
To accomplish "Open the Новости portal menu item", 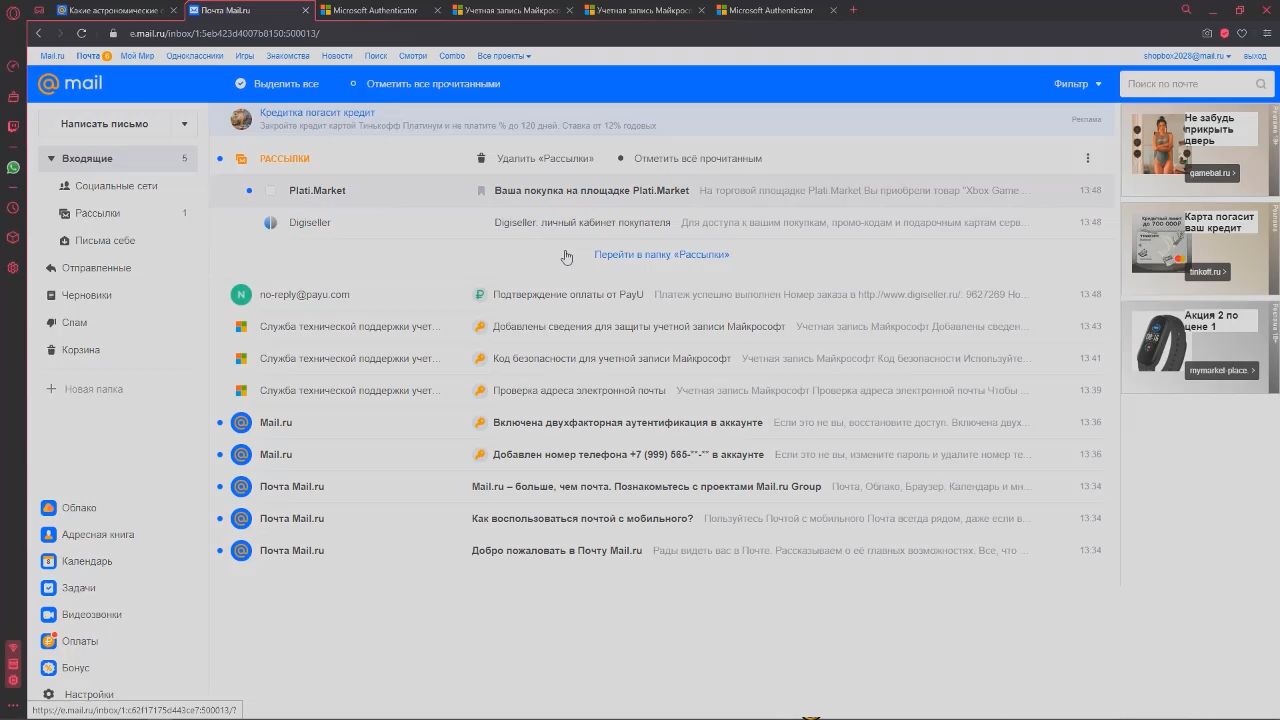I will coord(337,56).
